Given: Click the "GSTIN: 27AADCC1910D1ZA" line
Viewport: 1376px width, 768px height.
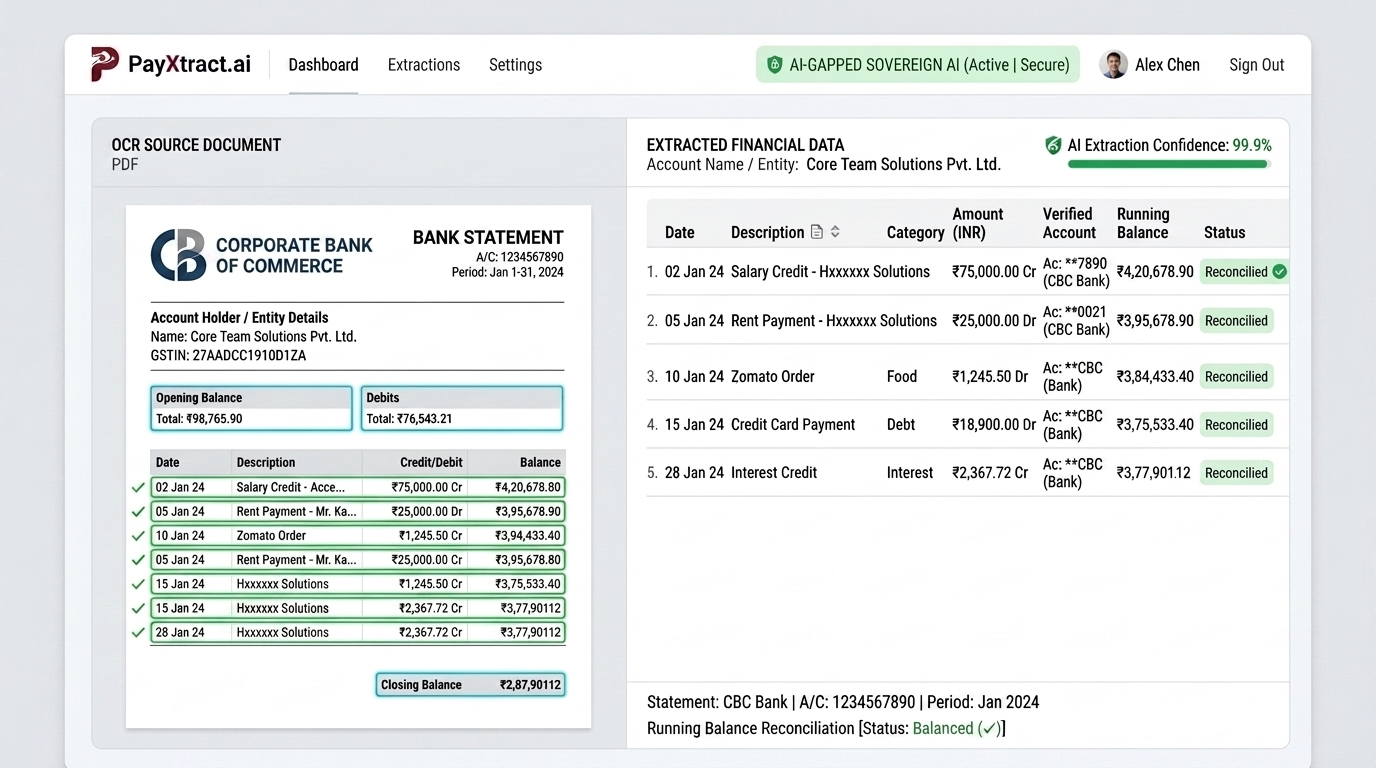Looking at the screenshot, I should 228,355.
